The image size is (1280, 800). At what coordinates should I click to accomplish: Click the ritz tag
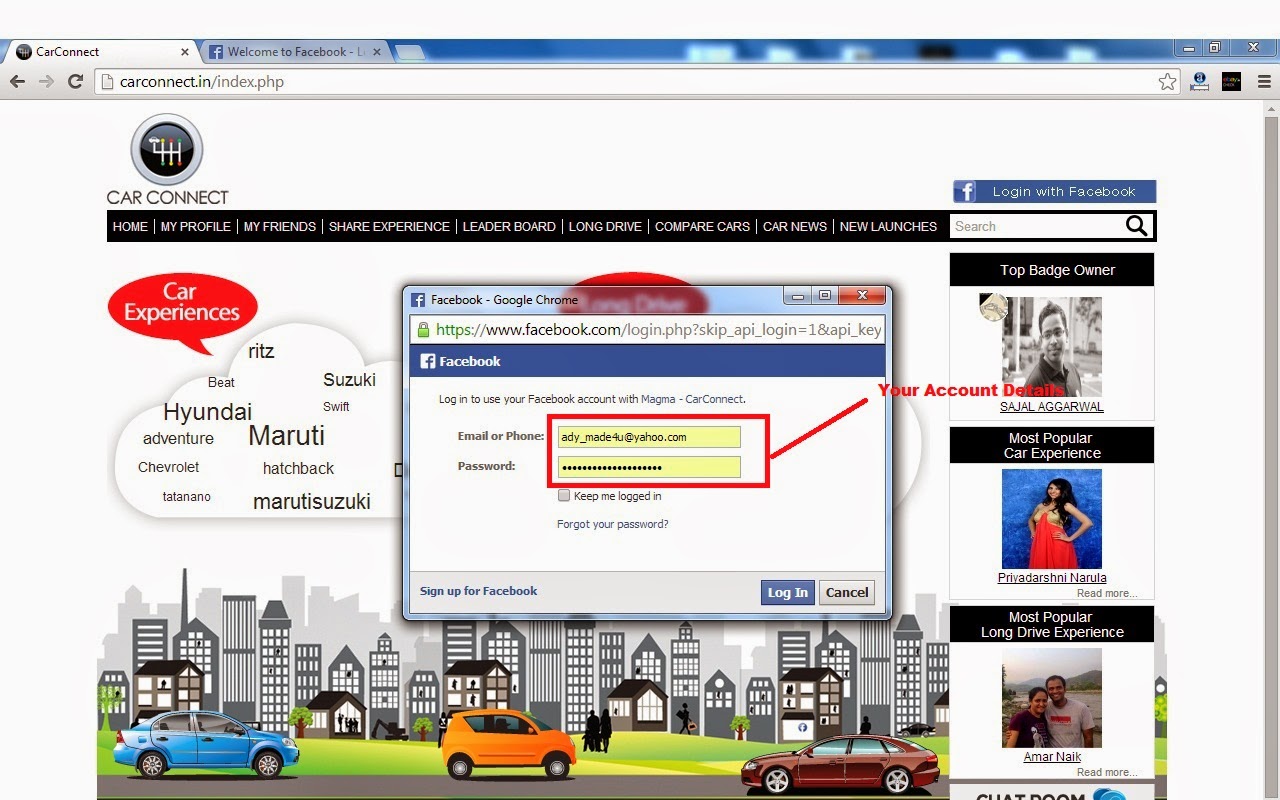[x=261, y=351]
